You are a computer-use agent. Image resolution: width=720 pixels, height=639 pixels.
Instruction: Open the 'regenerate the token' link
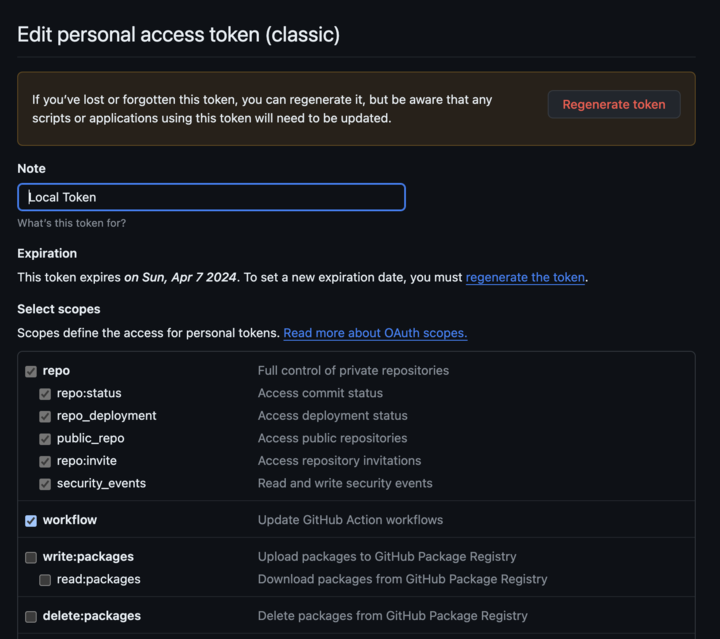pos(525,277)
